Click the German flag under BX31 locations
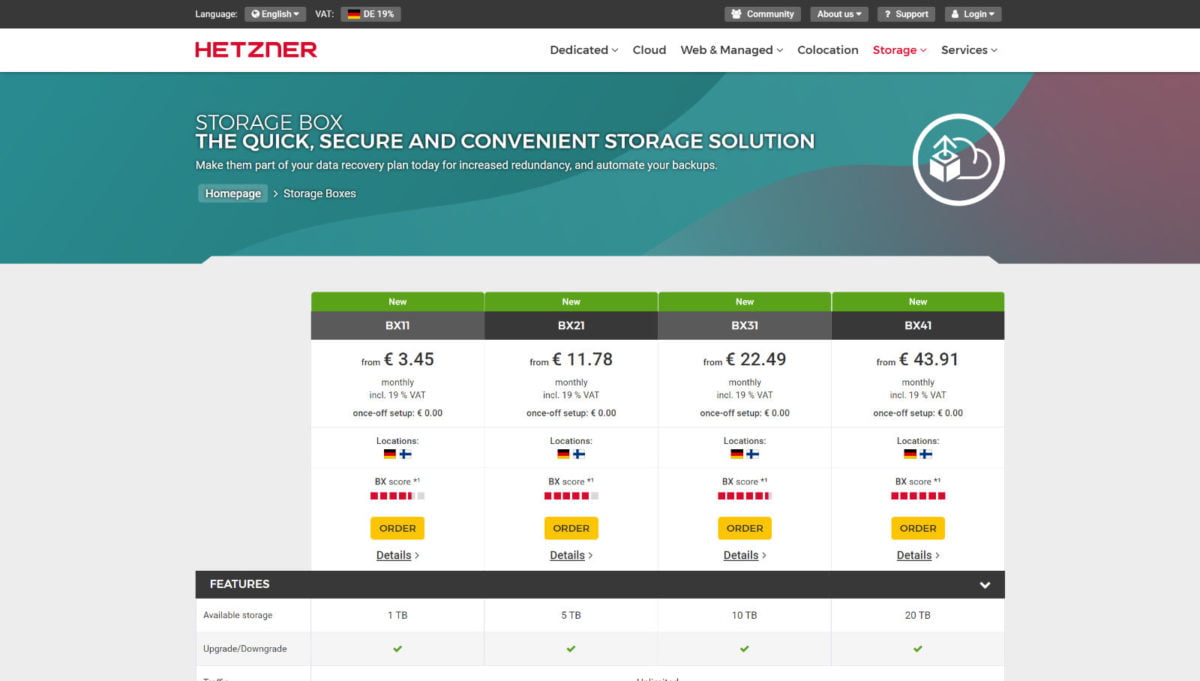The height and width of the screenshot is (681, 1200). point(737,454)
